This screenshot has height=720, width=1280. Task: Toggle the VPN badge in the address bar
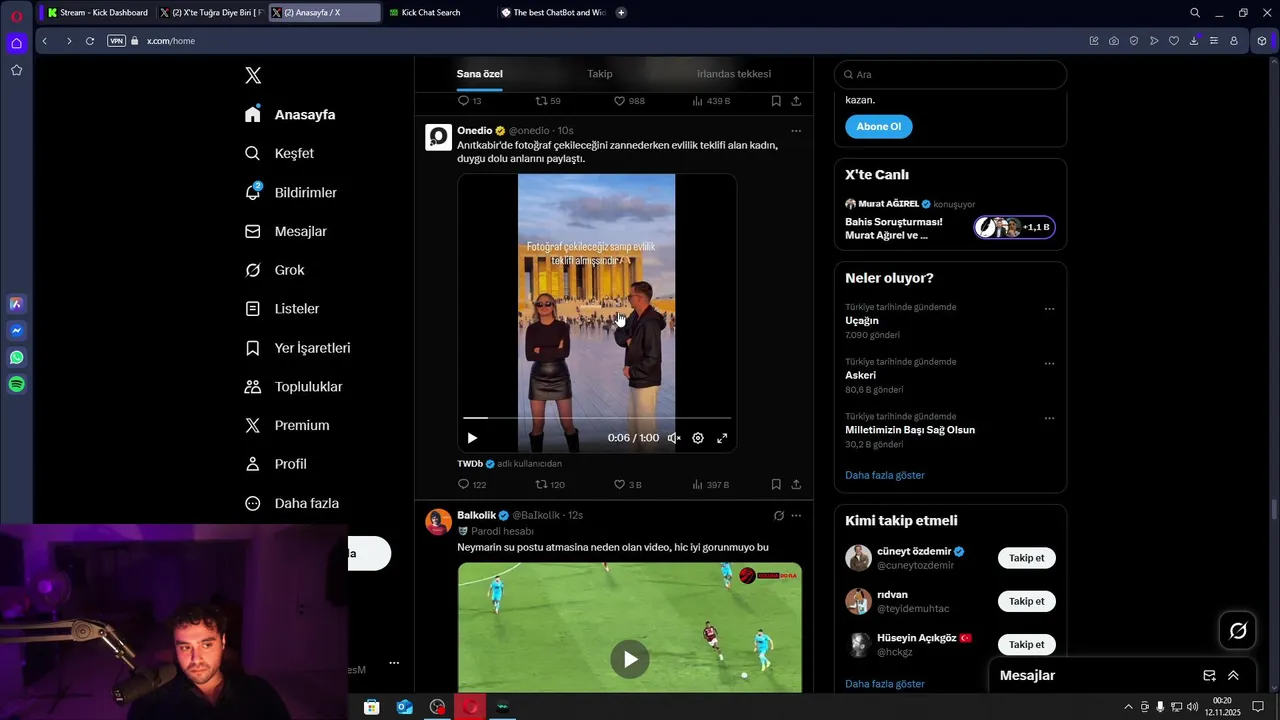117,41
